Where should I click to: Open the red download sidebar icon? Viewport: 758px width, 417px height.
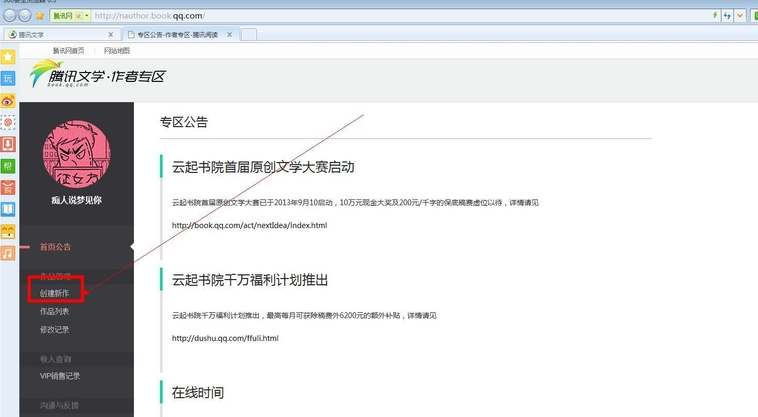click(x=8, y=144)
